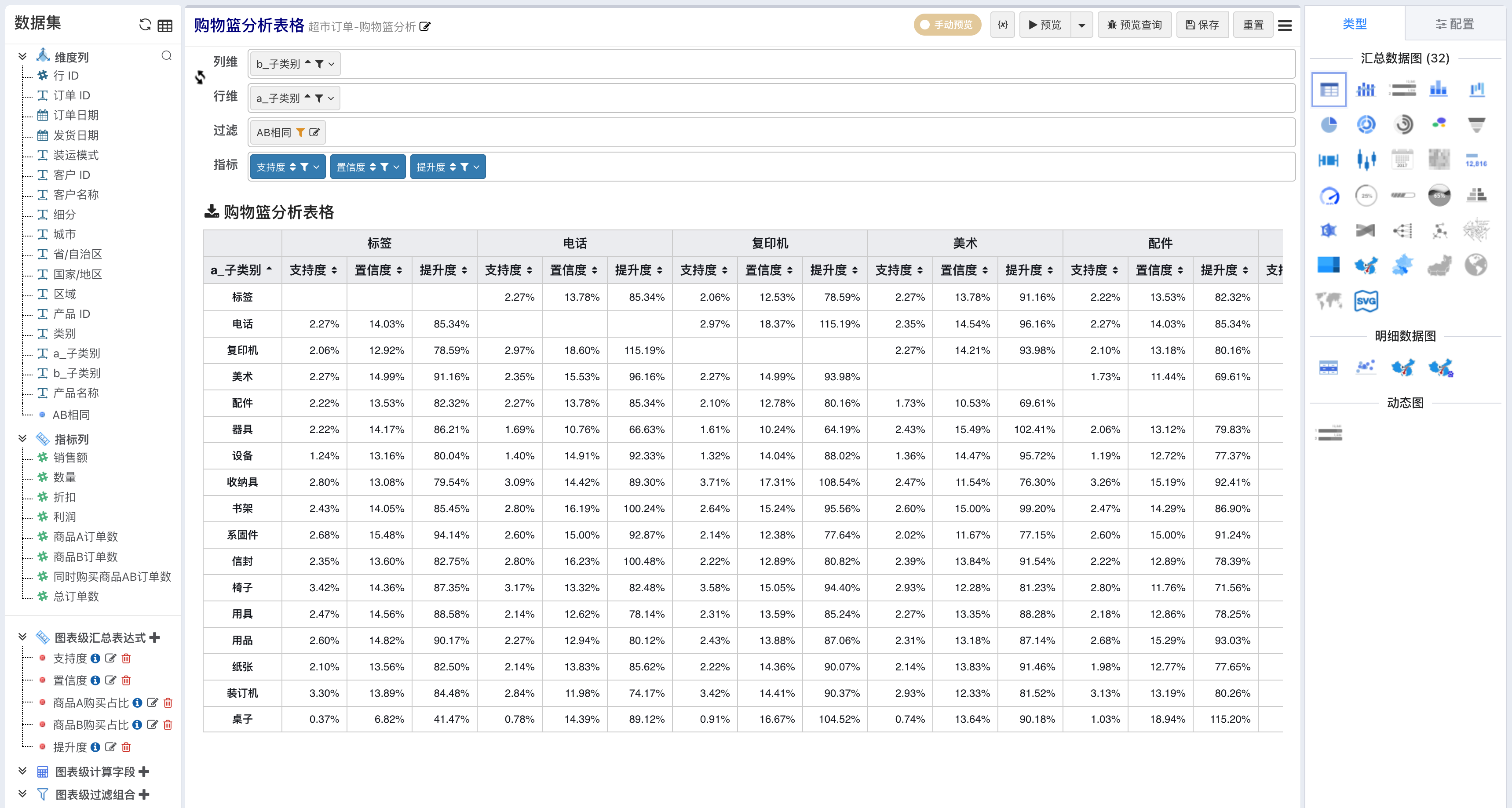Choose the globe 3D earth chart
1512x808 pixels.
tap(1475, 265)
